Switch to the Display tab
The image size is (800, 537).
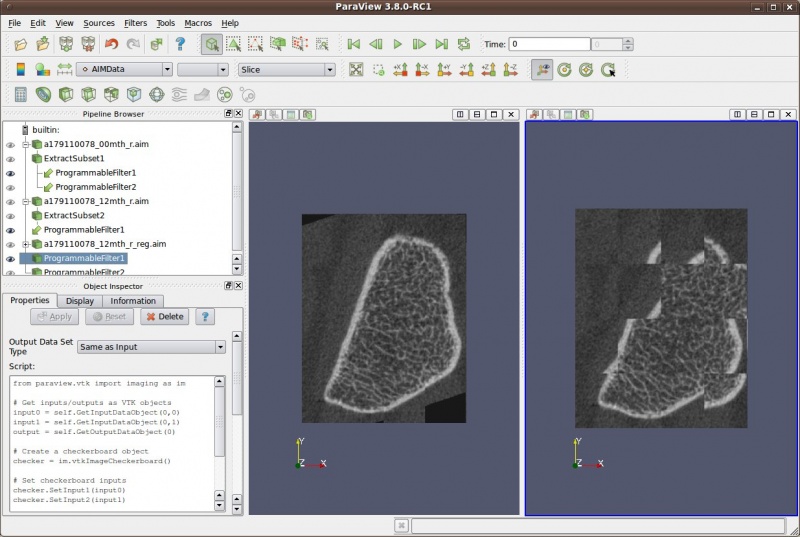coord(80,301)
